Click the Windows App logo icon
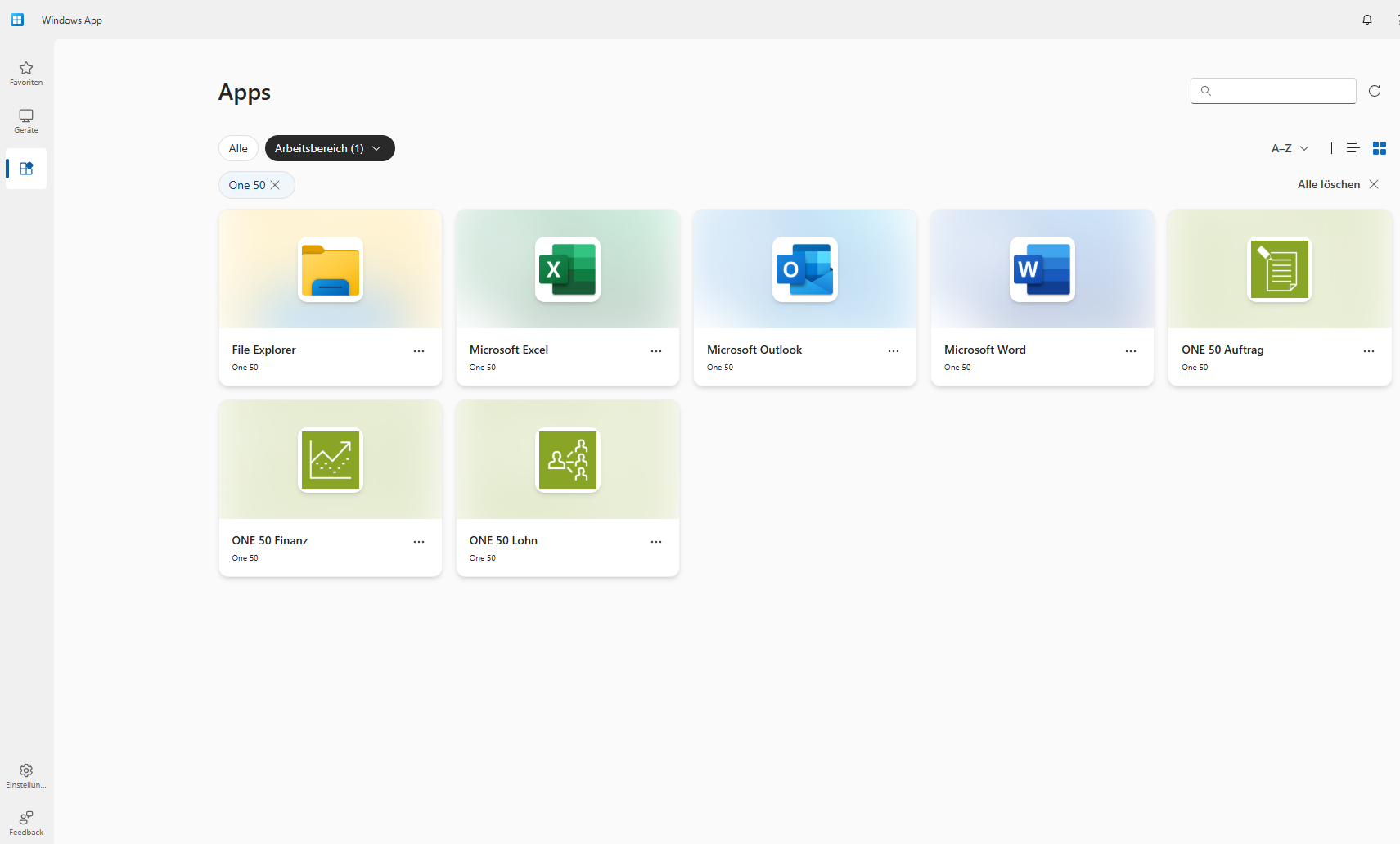 pos(17,20)
